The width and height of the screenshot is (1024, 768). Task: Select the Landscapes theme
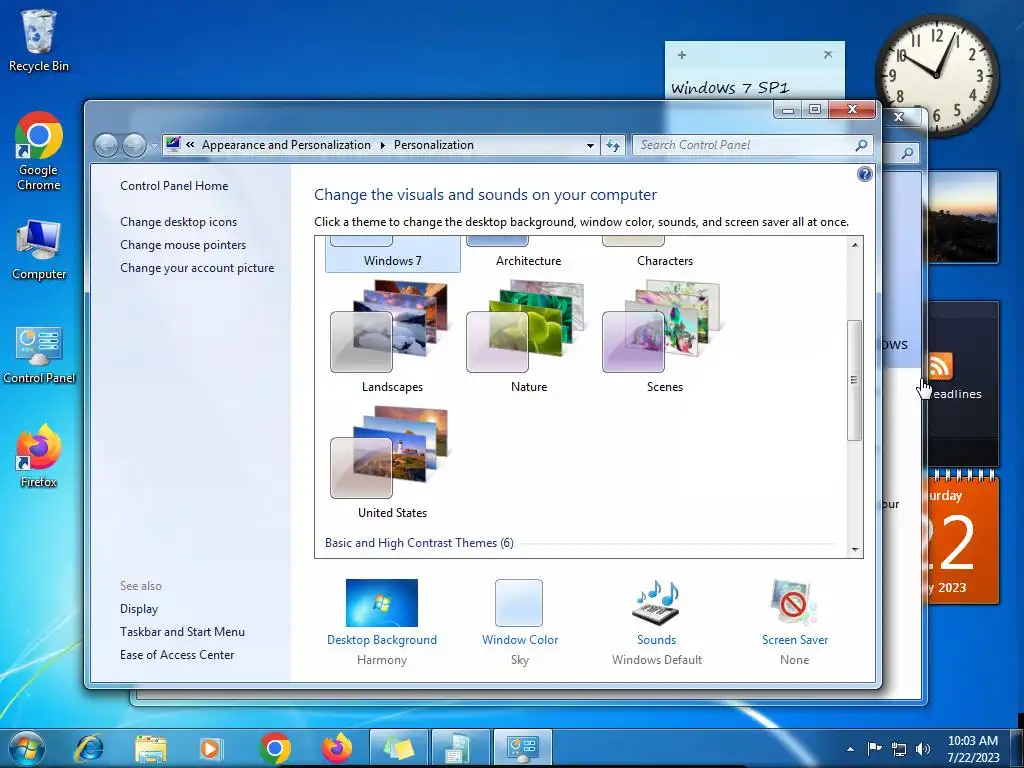[x=392, y=336]
